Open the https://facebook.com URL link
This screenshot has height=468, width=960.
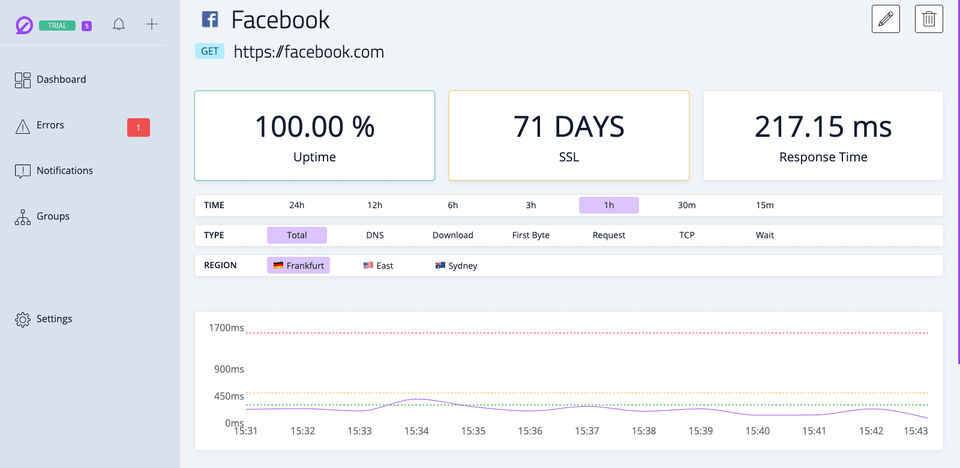(x=309, y=52)
